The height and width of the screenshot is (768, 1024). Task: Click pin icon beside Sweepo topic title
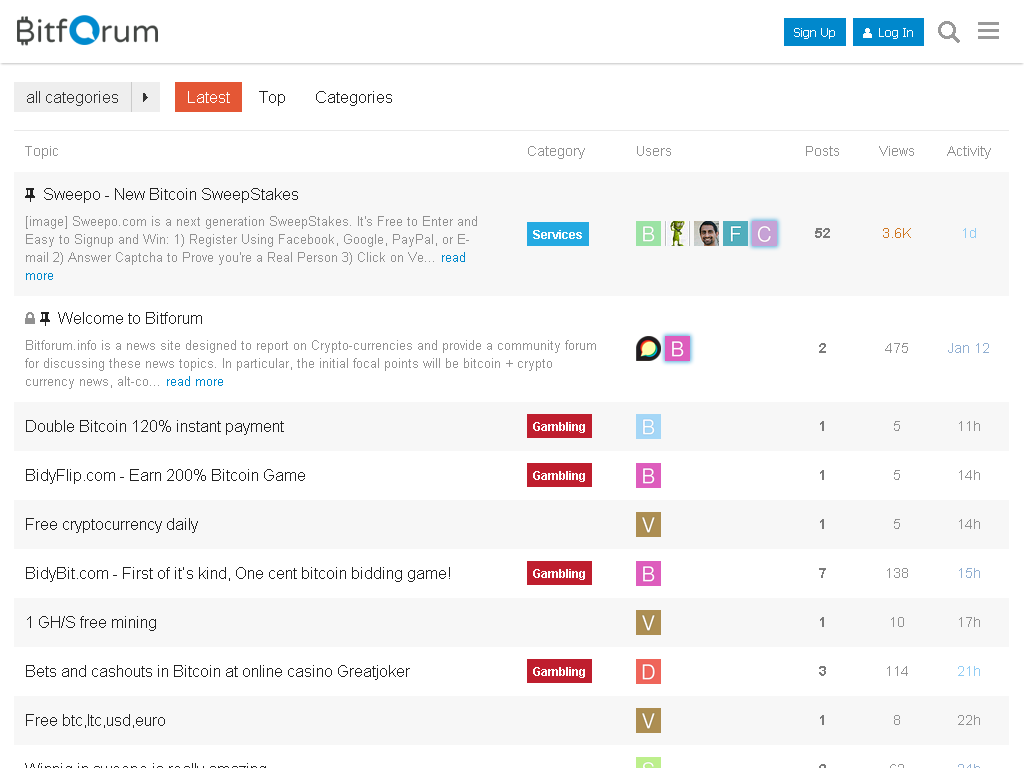point(30,194)
